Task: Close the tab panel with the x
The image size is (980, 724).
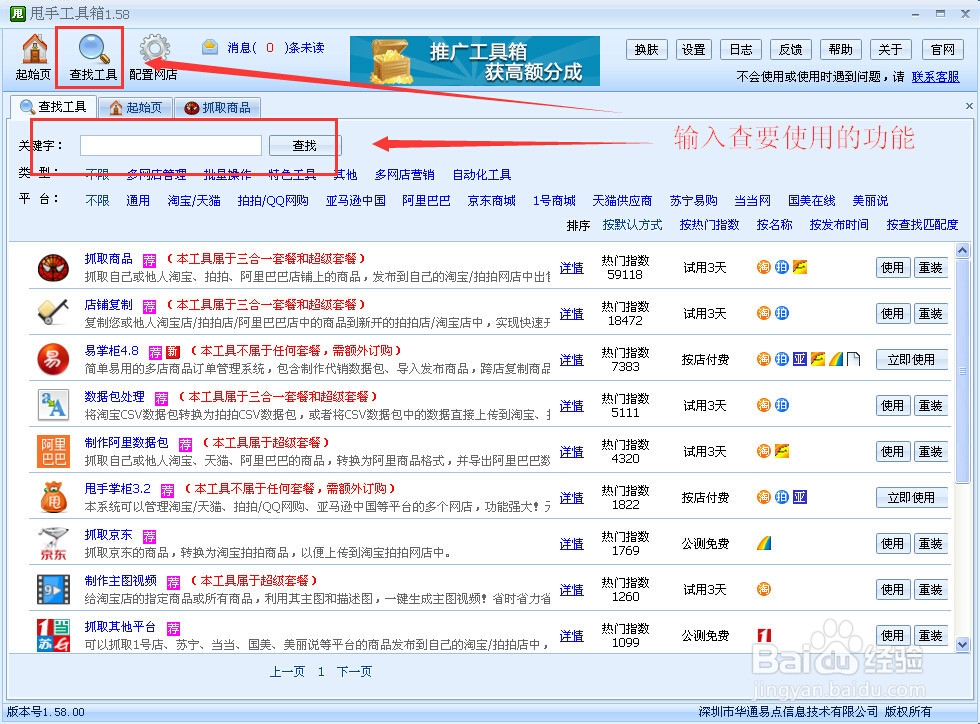Action: pyautogui.click(x=969, y=106)
